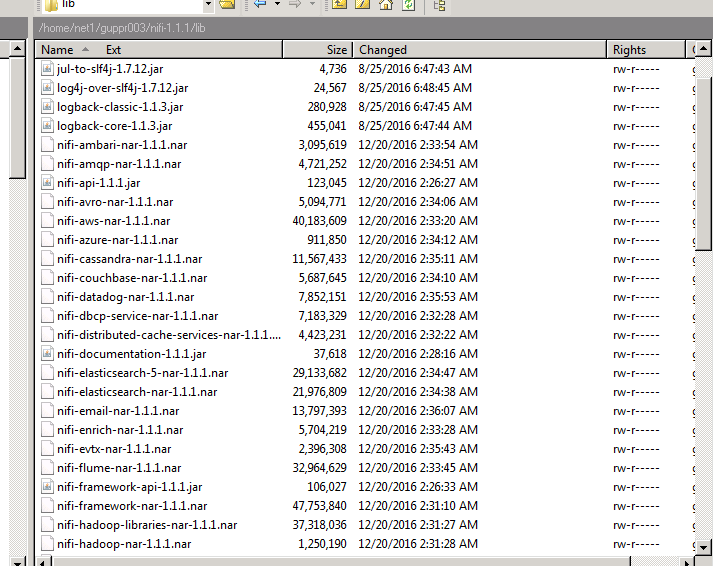Click the file icon of nifi-amqp-nar-1.1.1.nar
713x566 pixels.
click(47, 164)
